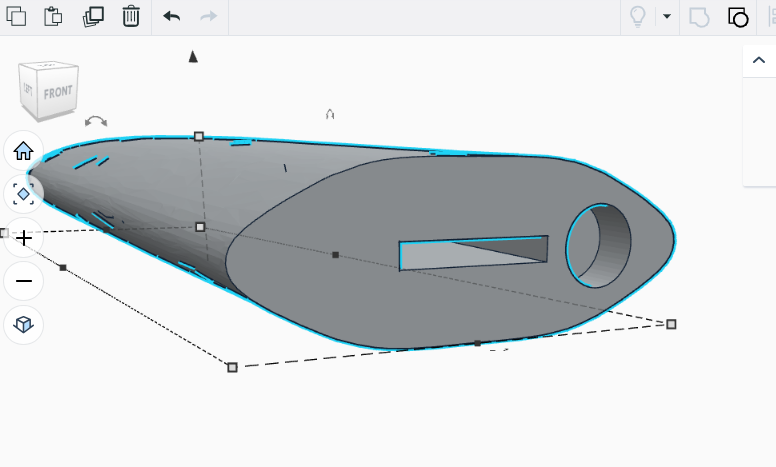776x467 pixels.
Task: Zoom in with plus button
Action: click(23, 238)
